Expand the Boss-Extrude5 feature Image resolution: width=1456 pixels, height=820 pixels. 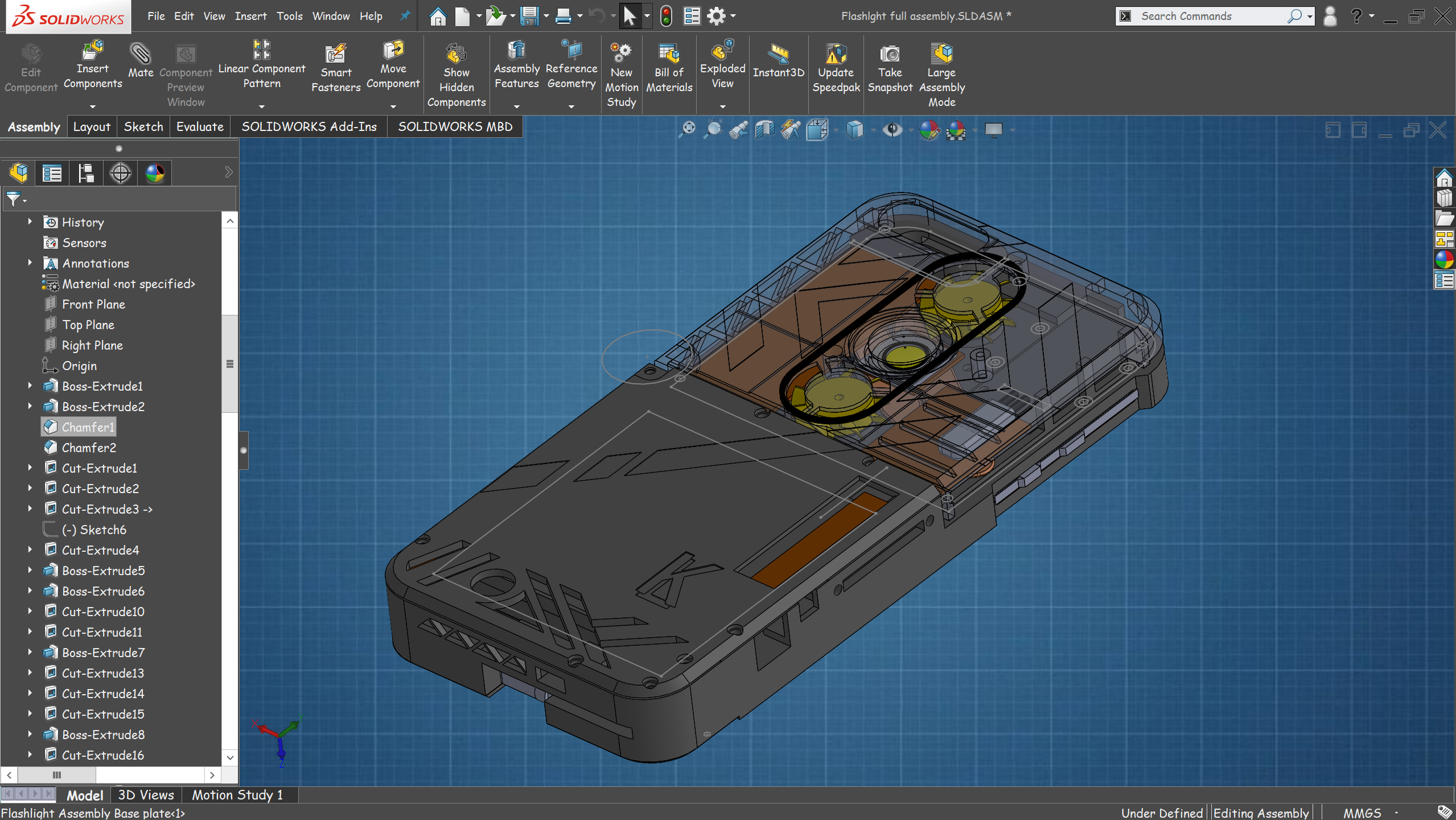click(30, 570)
